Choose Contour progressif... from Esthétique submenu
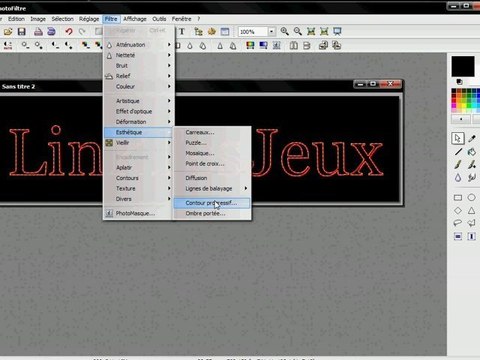The image size is (480, 360). [212, 203]
